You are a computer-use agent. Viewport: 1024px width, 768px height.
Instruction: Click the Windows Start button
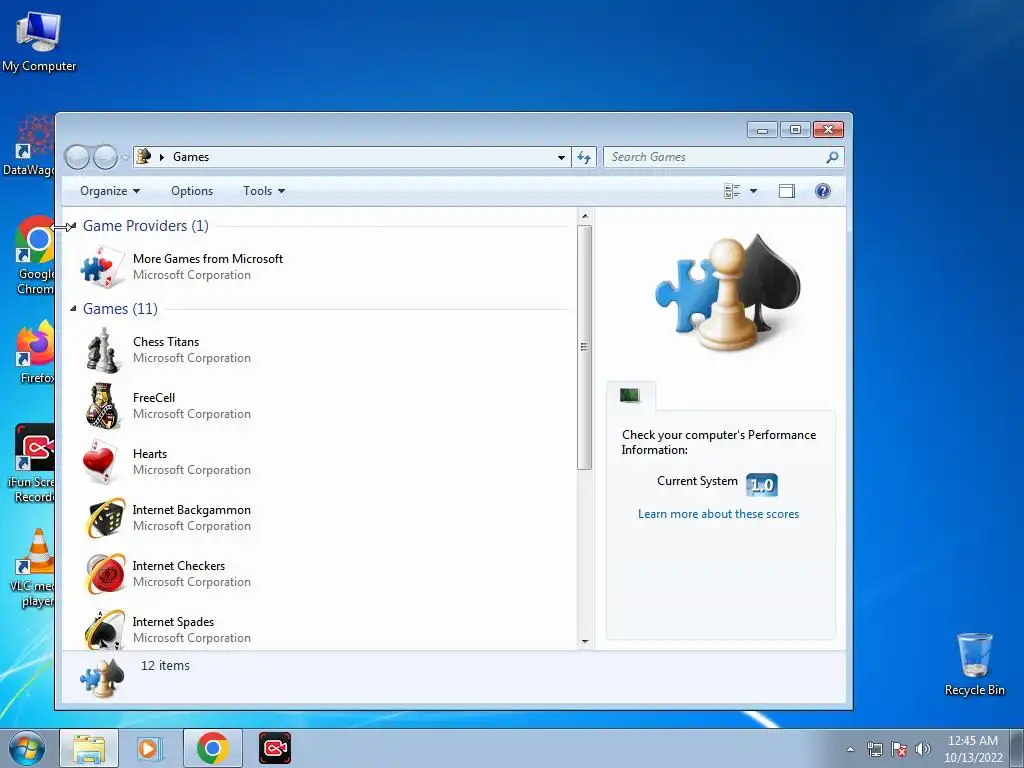(27, 748)
